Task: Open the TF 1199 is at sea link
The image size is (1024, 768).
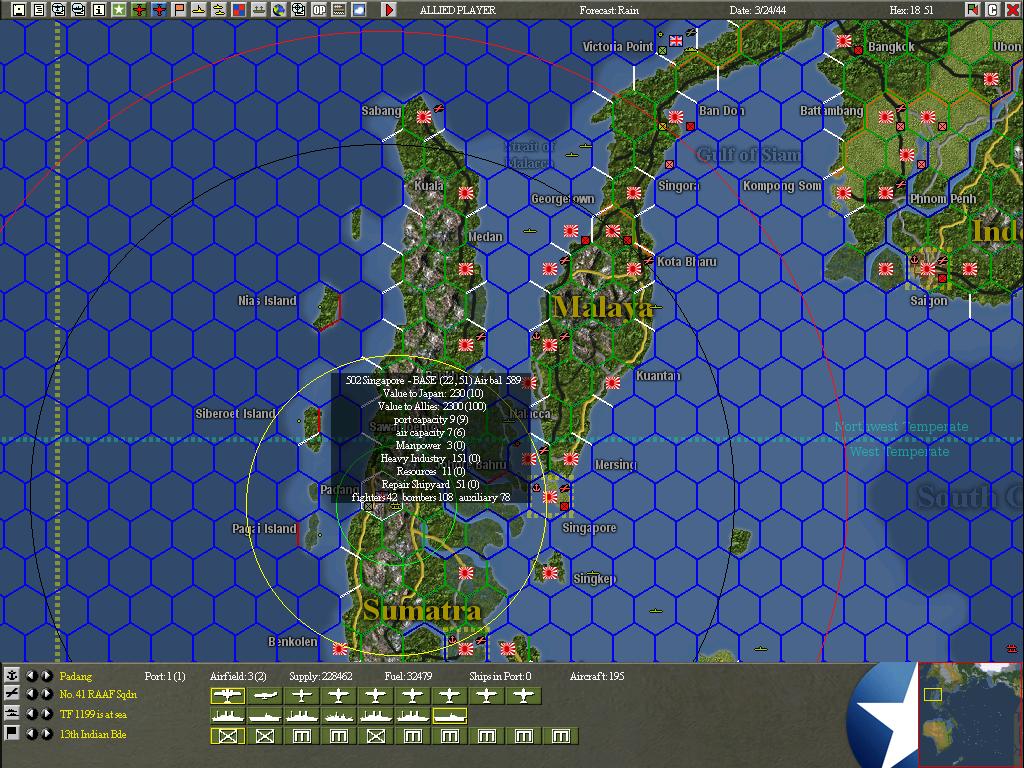Action: [x=93, y=714]
